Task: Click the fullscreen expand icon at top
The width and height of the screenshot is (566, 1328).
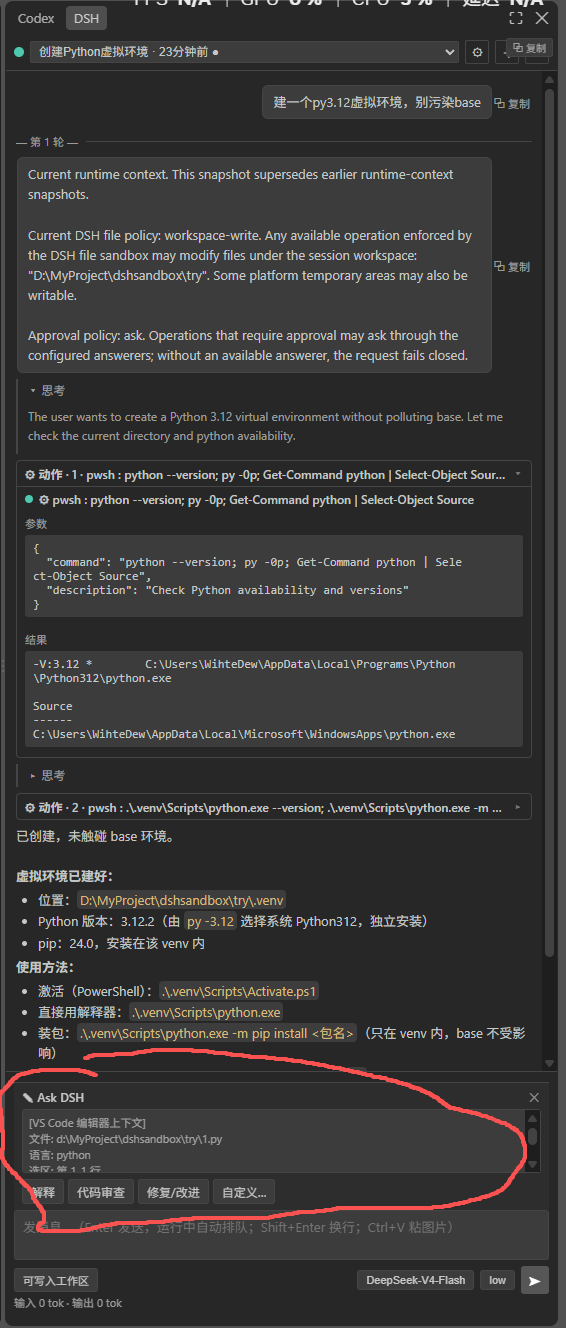Action: click(516, 18)
